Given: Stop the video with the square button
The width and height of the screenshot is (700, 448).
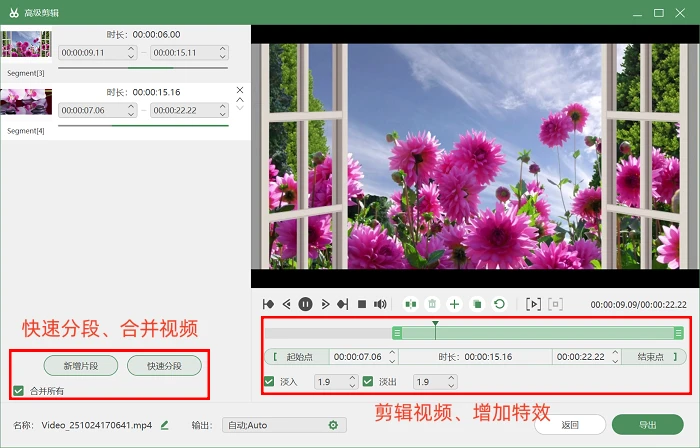Looking at the screenshot, I should pyautogui.click(x=362, y=304).
